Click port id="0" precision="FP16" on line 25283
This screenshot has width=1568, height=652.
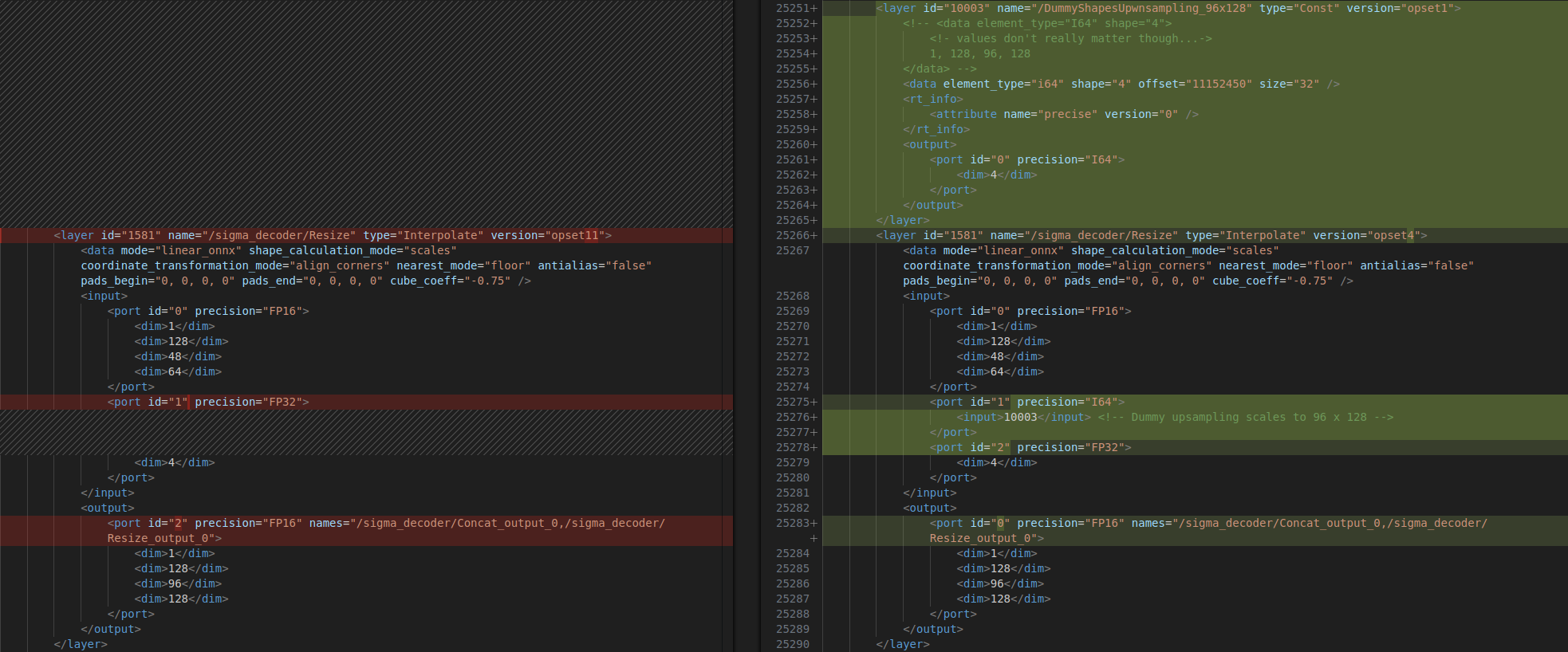(x=1027, y=523)
